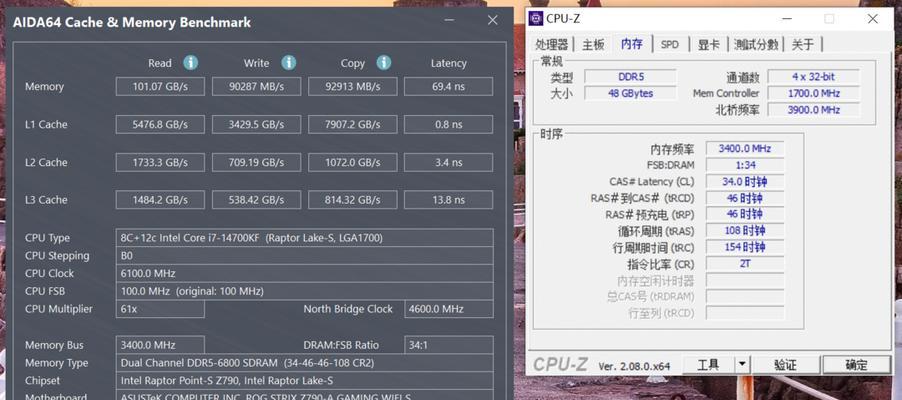Open the 测试分数 tab in CPU-Z
The height and width of the screenshot is (400, 902).
pos(756,44)
